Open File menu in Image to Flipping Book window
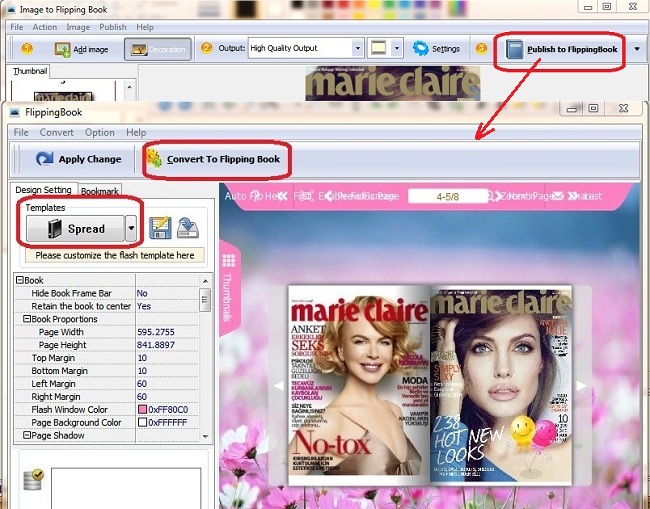The width and height of the screenshot is (650, 509). pyautogui.click(x=17, y=27)
